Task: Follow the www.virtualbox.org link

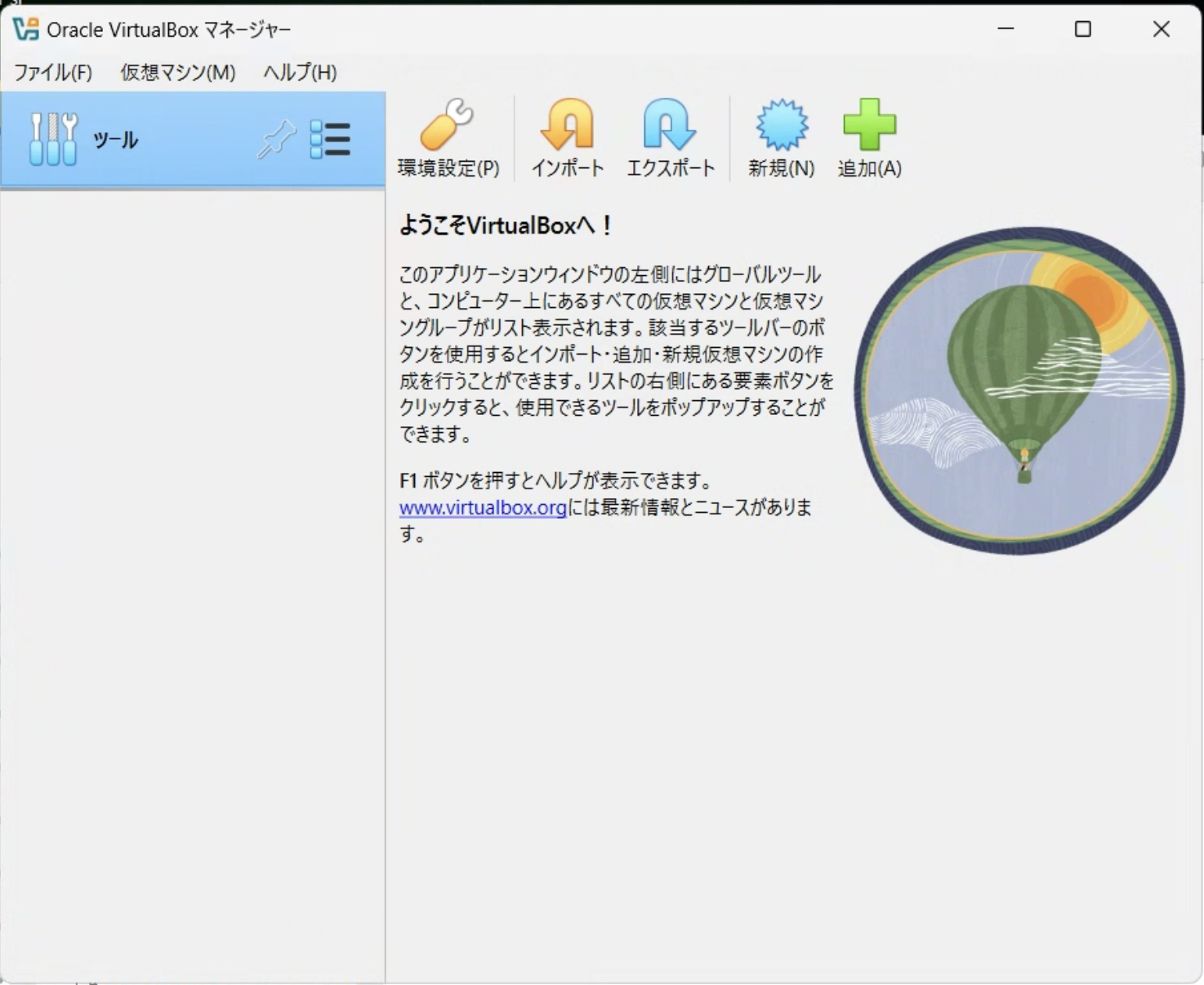Action: pyautogui.click(x=483, y=507)
